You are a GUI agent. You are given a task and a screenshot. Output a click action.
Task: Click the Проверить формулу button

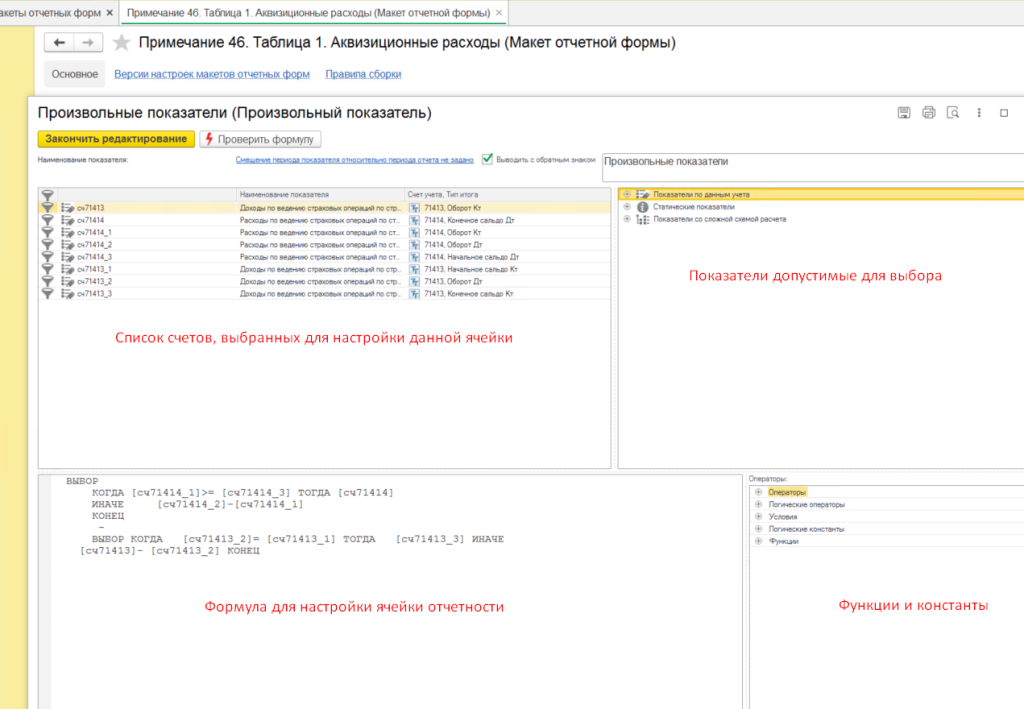coord(261,139)
